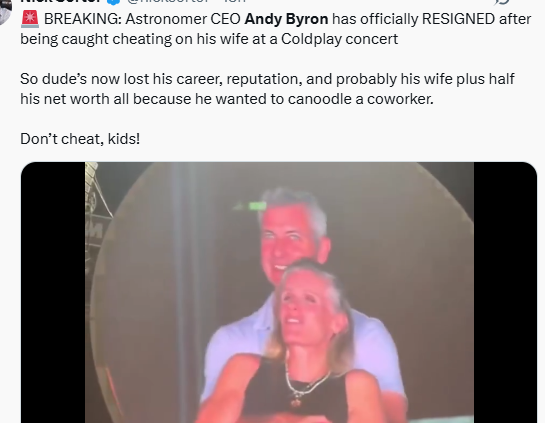Viewport: 545px width, 423px height.
Task: Click the red siren emoji
Action: click(x=30, y=19)
